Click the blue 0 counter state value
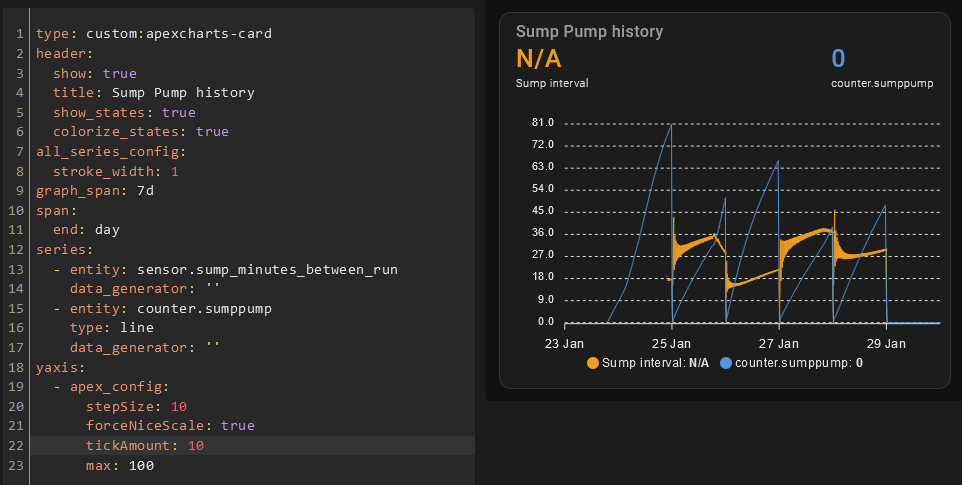 838,59
